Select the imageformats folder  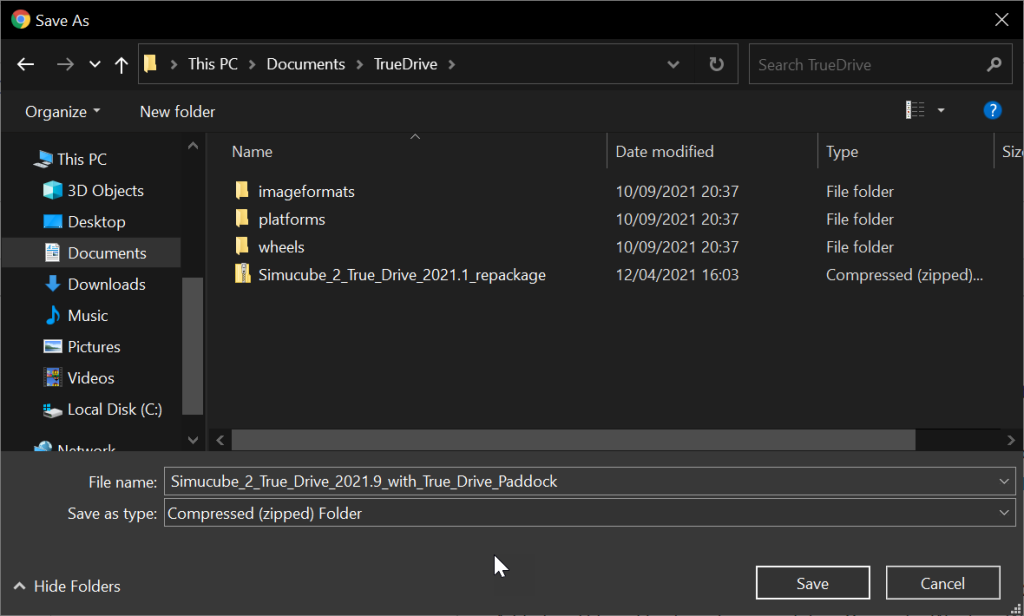pos(306,191)
